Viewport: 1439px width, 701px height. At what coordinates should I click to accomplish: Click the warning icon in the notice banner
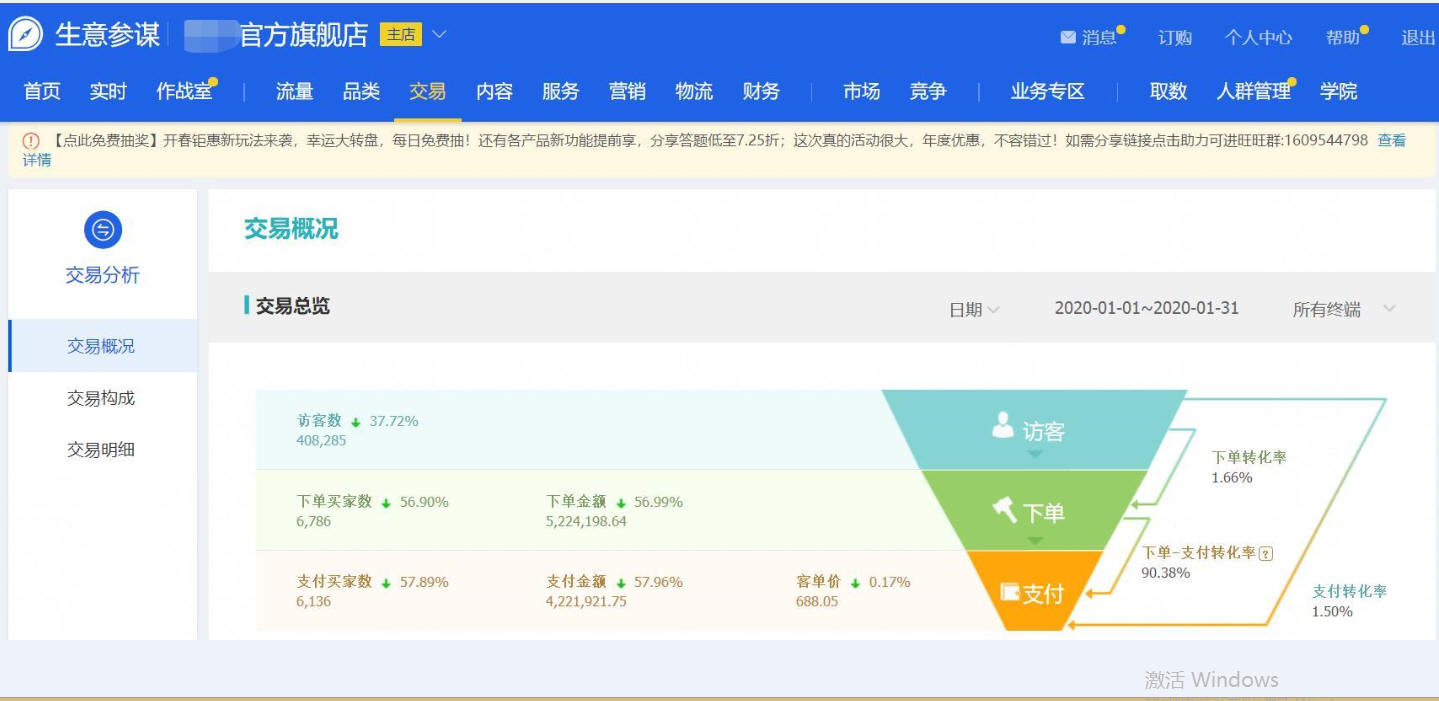tap(31, 141)
